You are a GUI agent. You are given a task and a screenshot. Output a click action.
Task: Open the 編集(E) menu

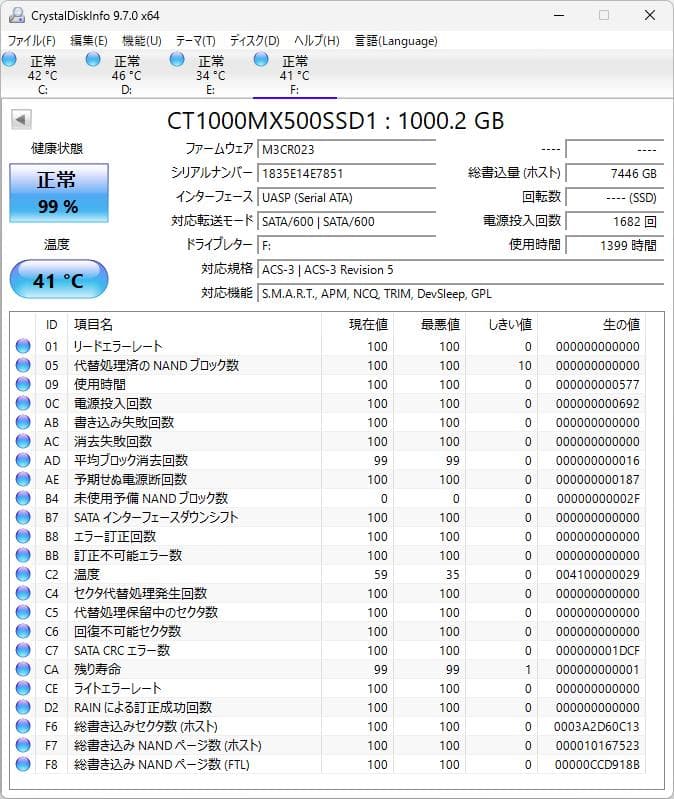(89, 40)
